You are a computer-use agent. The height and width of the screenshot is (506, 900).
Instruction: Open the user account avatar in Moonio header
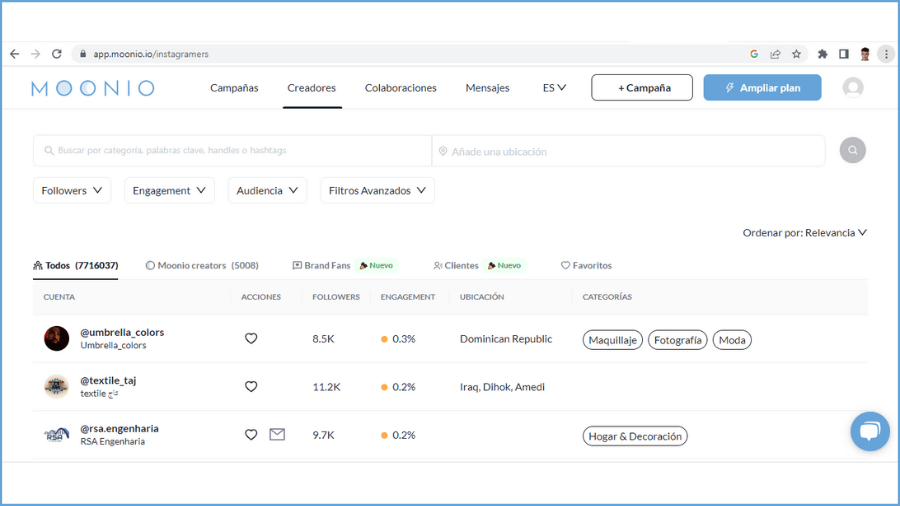(x=853, y=88)
